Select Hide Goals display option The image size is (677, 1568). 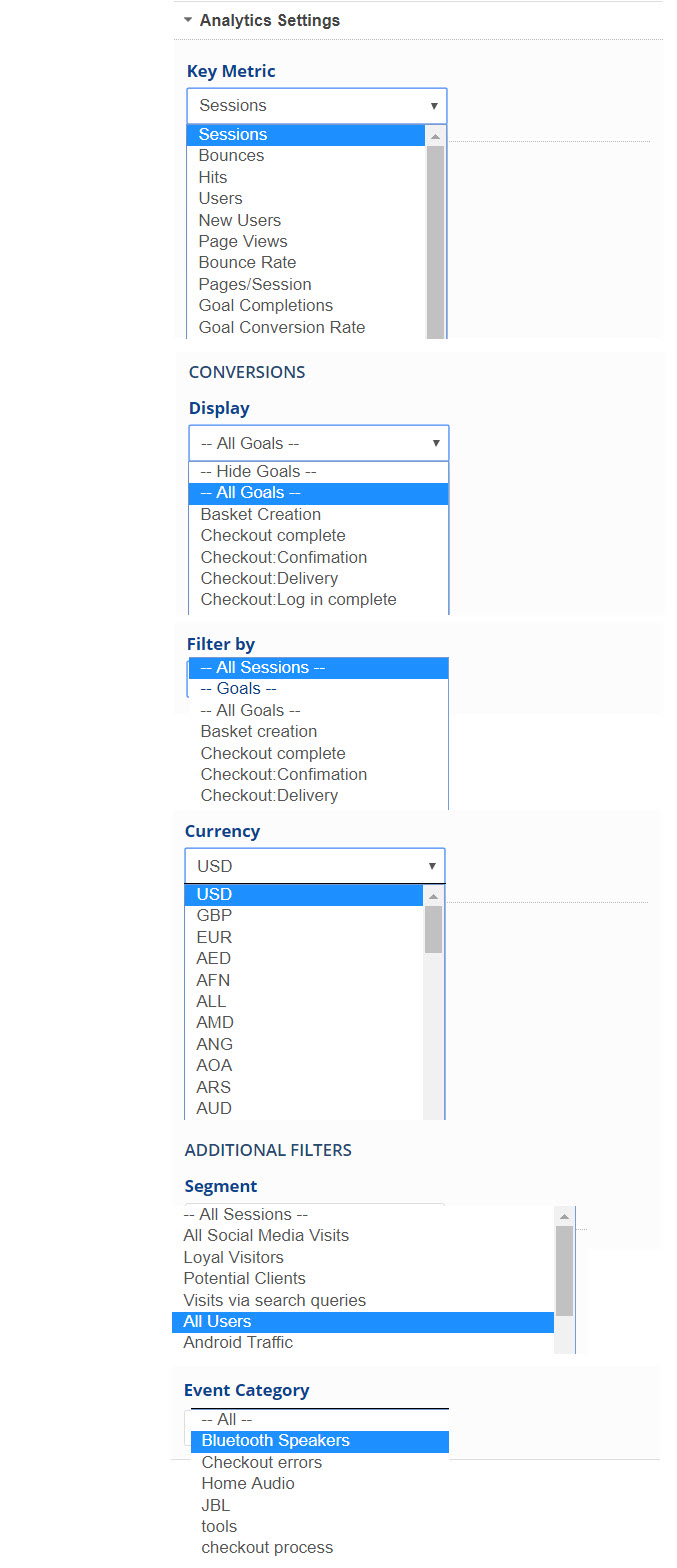[x=258, y=472]
